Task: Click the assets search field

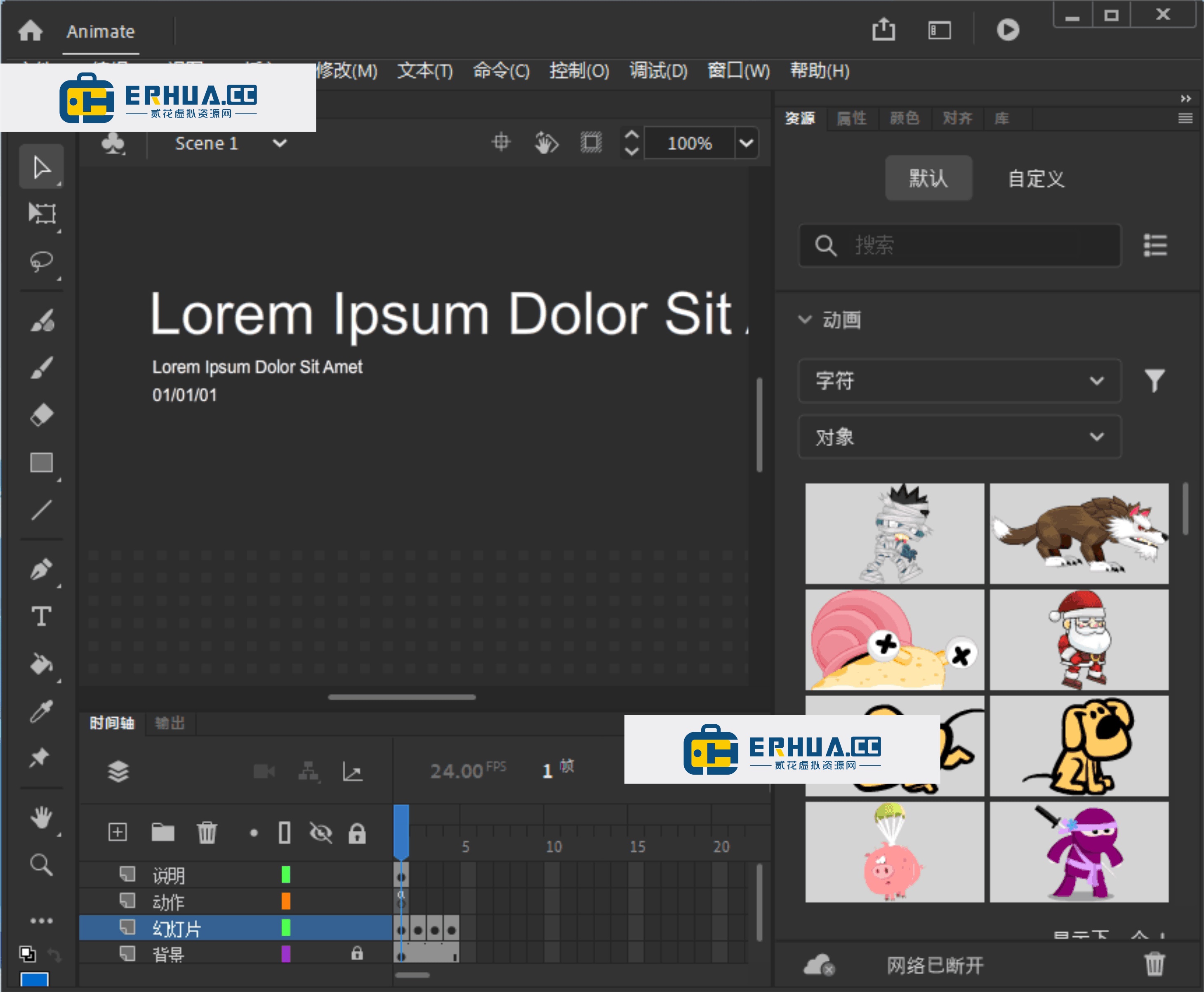Action: point(959,245)
